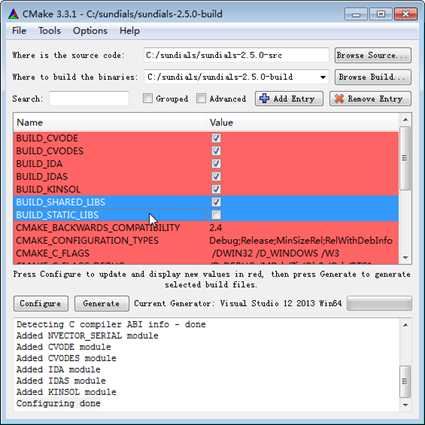Click the cache list scroll up arrow
The image size is (425, 425).
405,120
